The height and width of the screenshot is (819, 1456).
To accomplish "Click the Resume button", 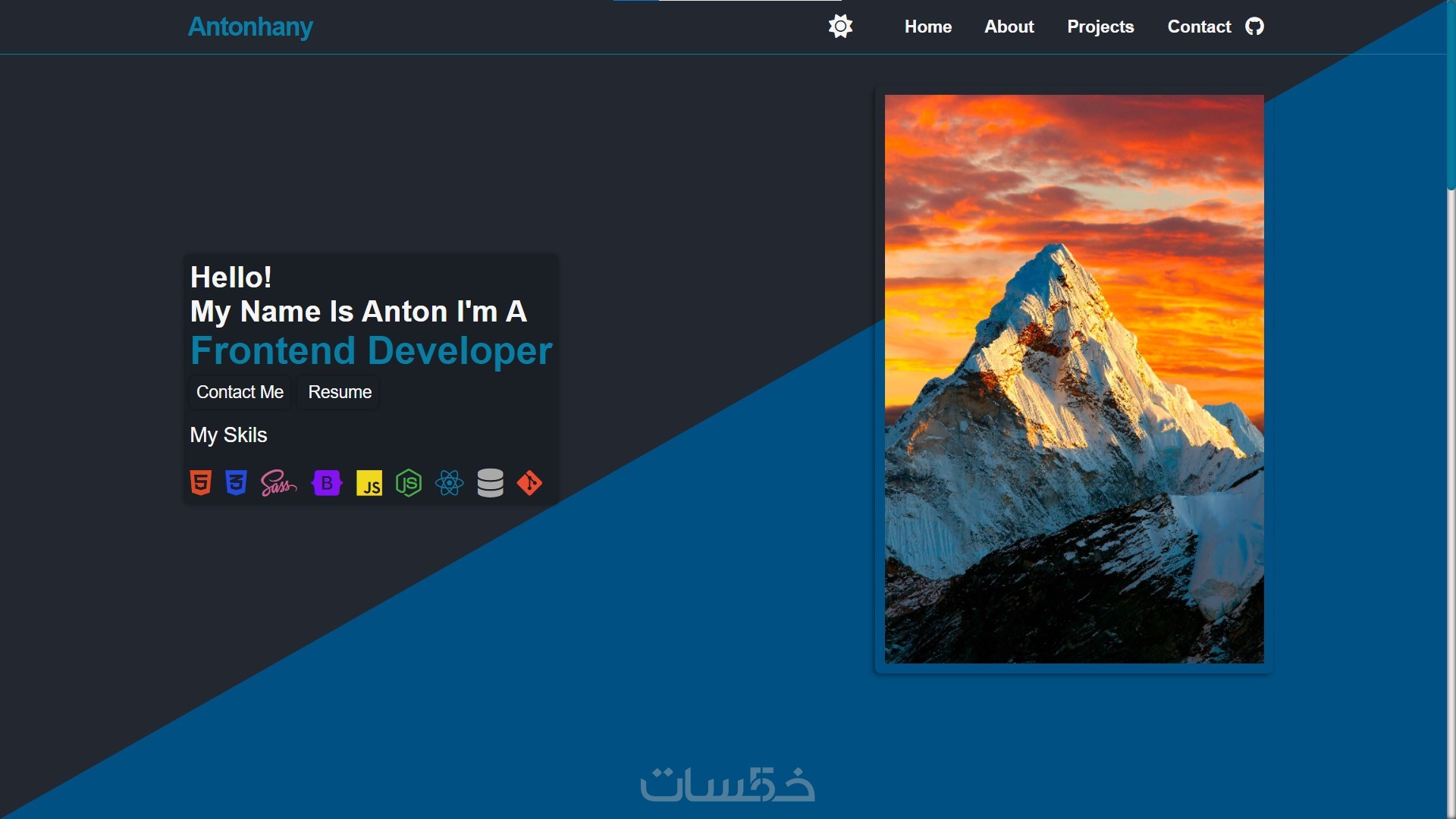I will point(340,392).
